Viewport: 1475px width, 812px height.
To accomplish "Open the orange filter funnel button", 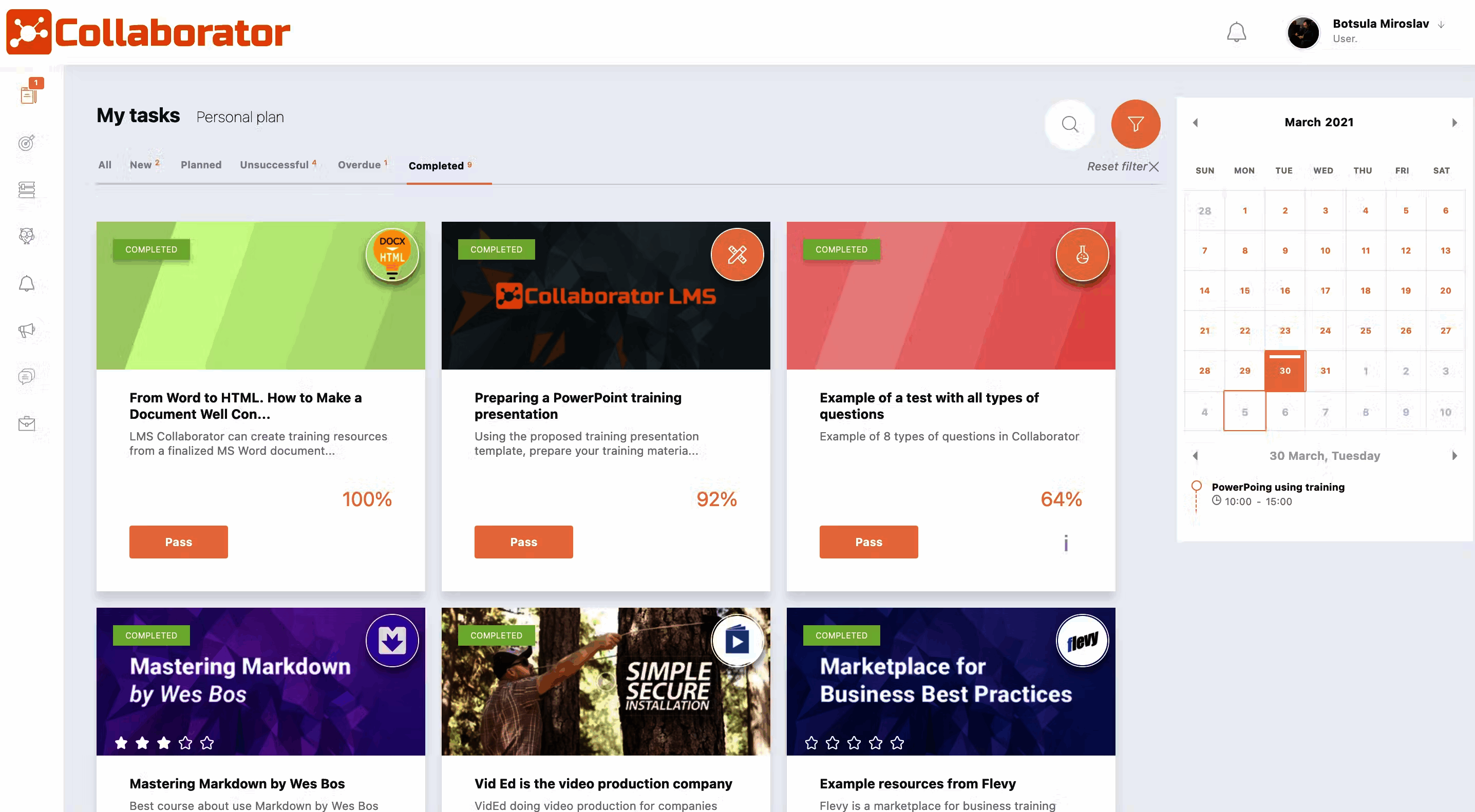I will pyautogui.click(x=1136, y=124).
